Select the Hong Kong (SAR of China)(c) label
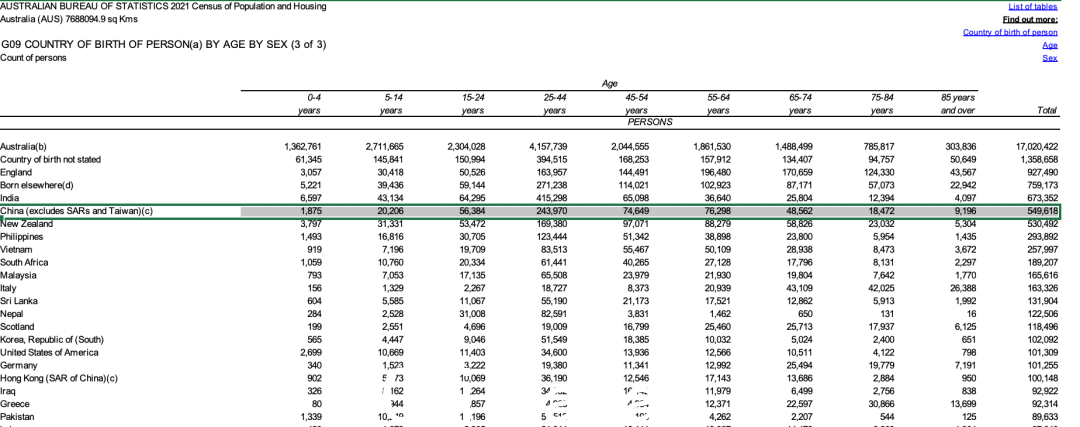 59,378
